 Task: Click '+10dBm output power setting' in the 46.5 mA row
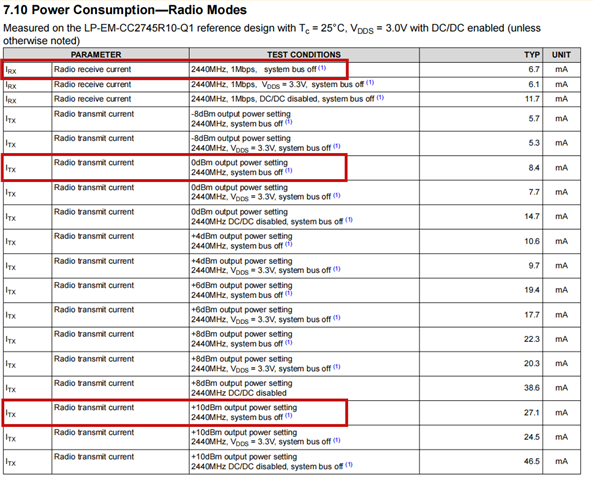pyautogui.click(x=244, y=457)
